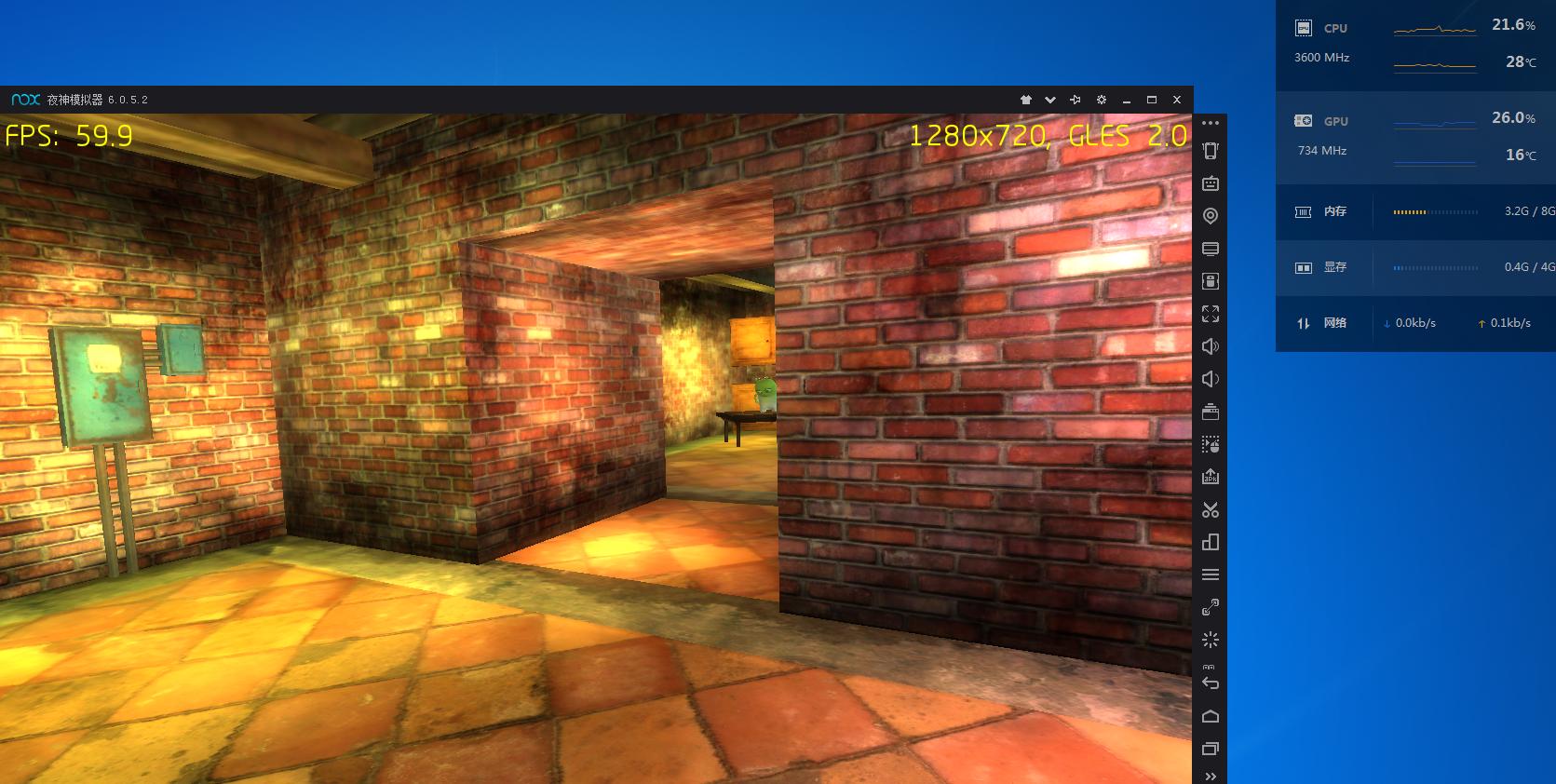This screenshot has width=1556, height=784.
Task: Click the 0.4G / 4G video memory text
Action: pyautogui.click(x=1530, y=267)
